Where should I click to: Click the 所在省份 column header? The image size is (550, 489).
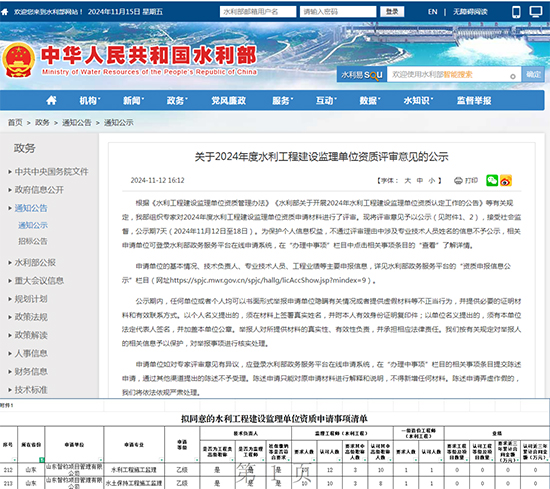(31, 444)
